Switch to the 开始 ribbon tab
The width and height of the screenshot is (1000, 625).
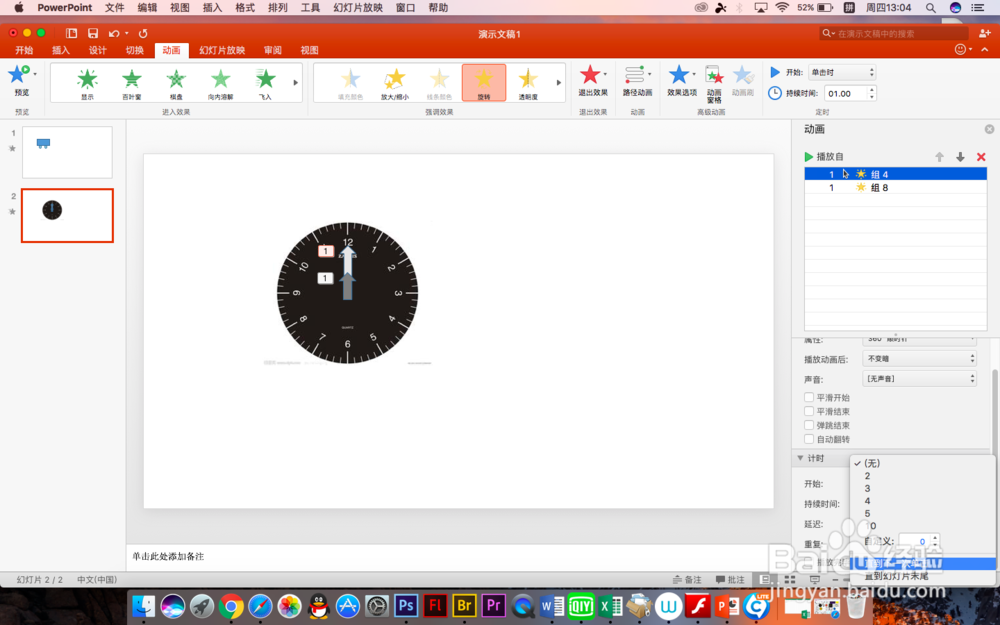coord(24,50)
